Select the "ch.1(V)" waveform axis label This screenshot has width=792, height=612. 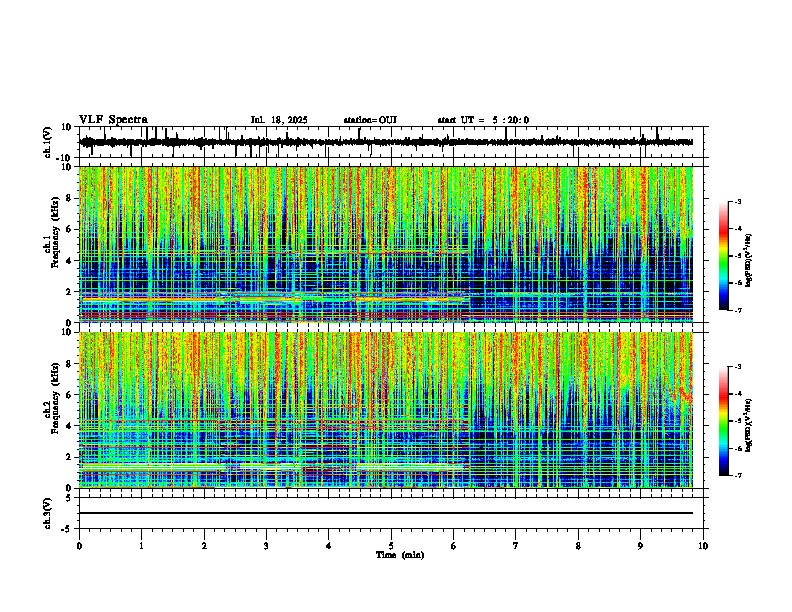tap(48, 142)
